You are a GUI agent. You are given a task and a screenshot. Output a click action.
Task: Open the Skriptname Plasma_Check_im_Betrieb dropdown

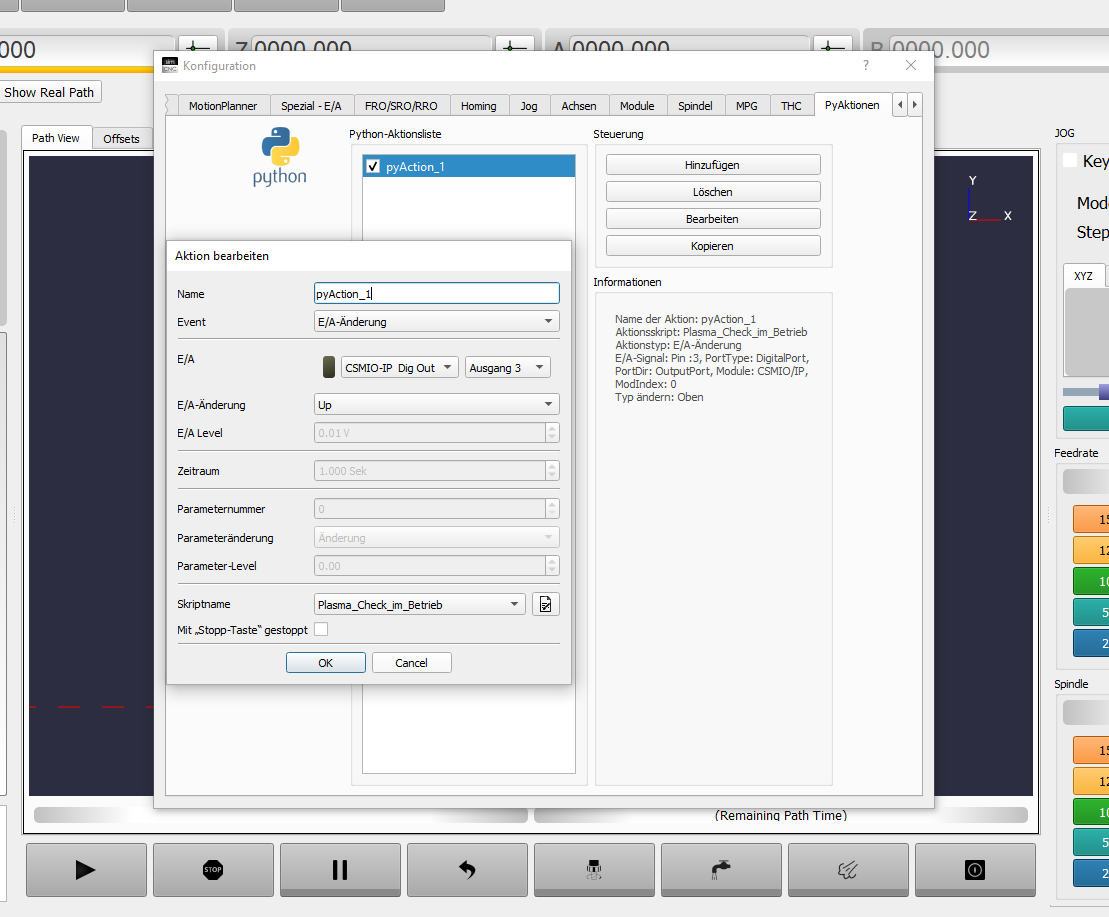tap(419, 604)
